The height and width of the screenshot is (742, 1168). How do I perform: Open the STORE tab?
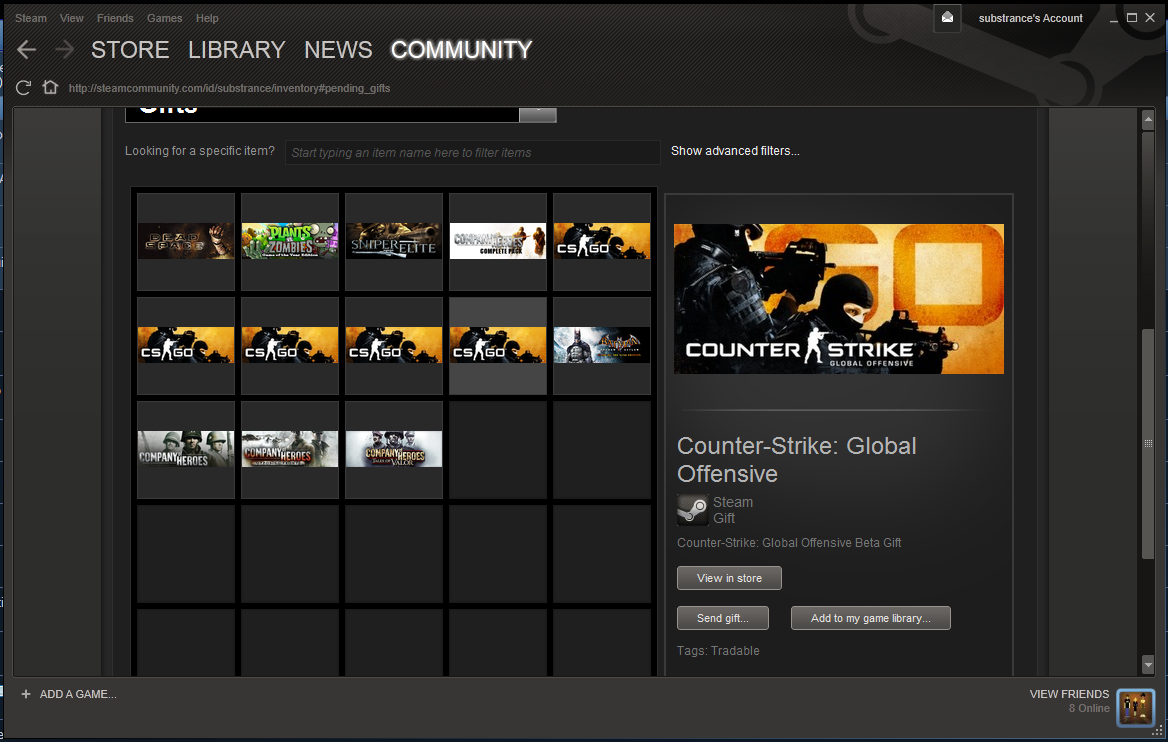(x=130, y=50)
